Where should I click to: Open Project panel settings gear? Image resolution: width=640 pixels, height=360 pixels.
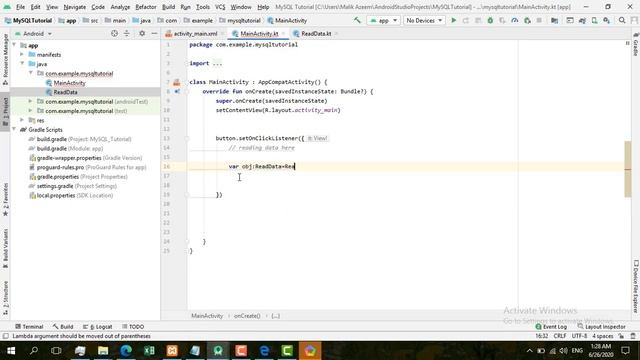142,33
